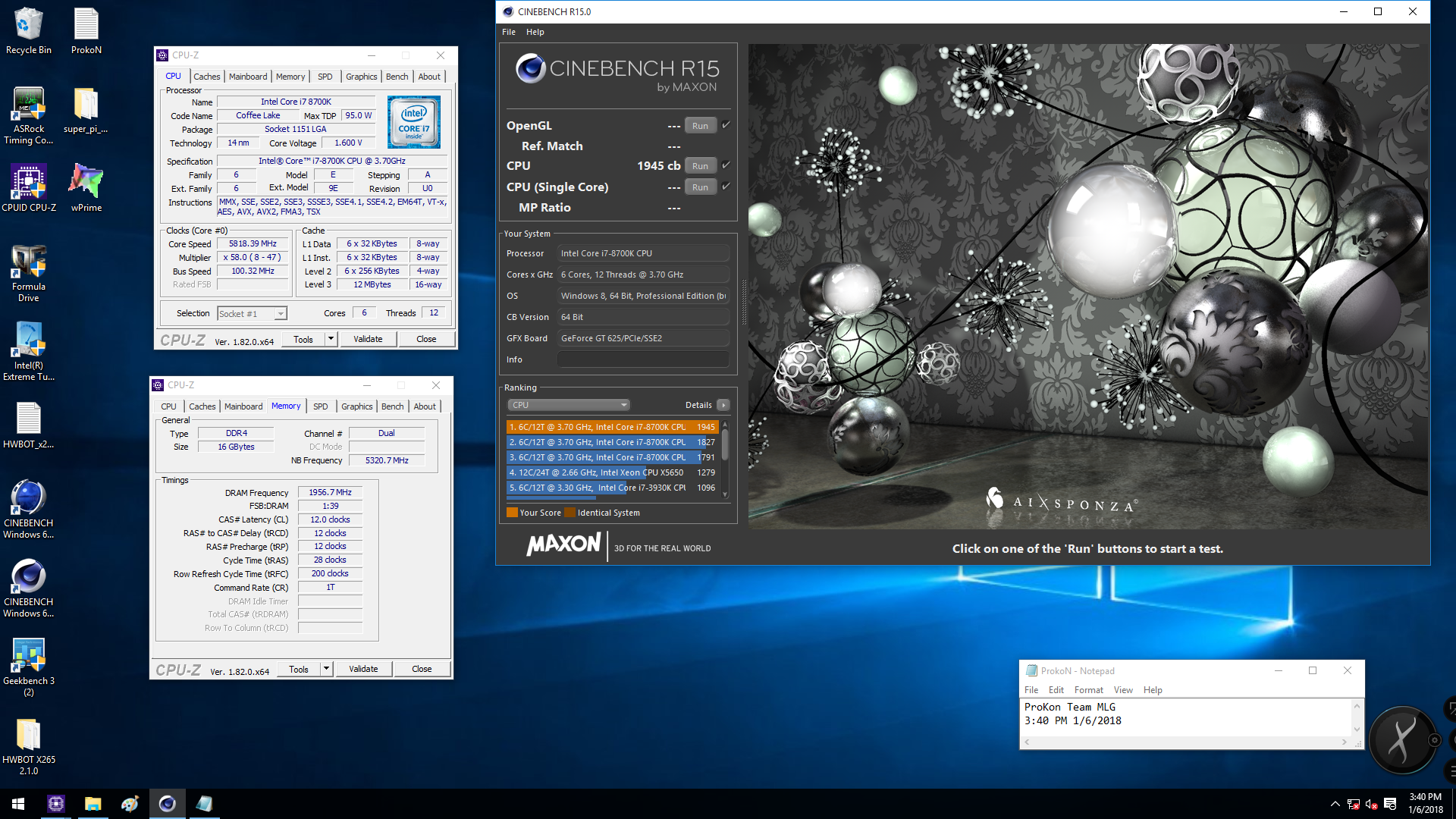Toggle the OpenGL test checkbox in Cinebench
The height and width of the screenshot is (819, 1456).
coord(726,125)
